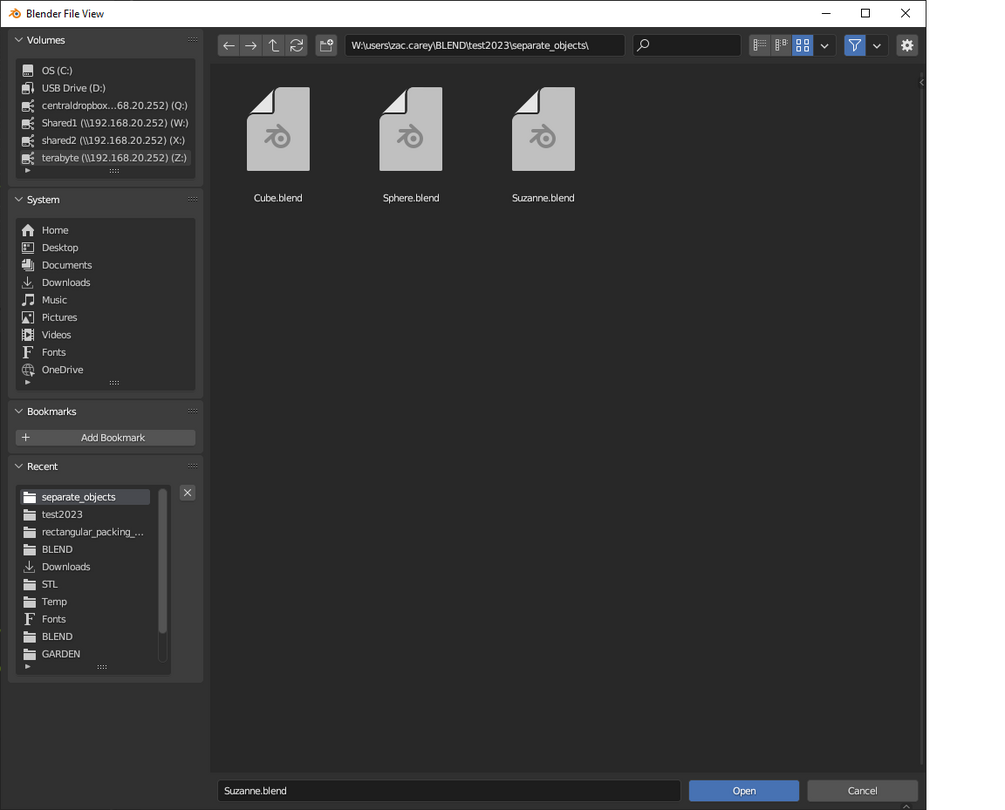Screen dimensions: 1005x810
Task: Go to Documents folder
Action: pyautogui.click(x=105, y=265)
